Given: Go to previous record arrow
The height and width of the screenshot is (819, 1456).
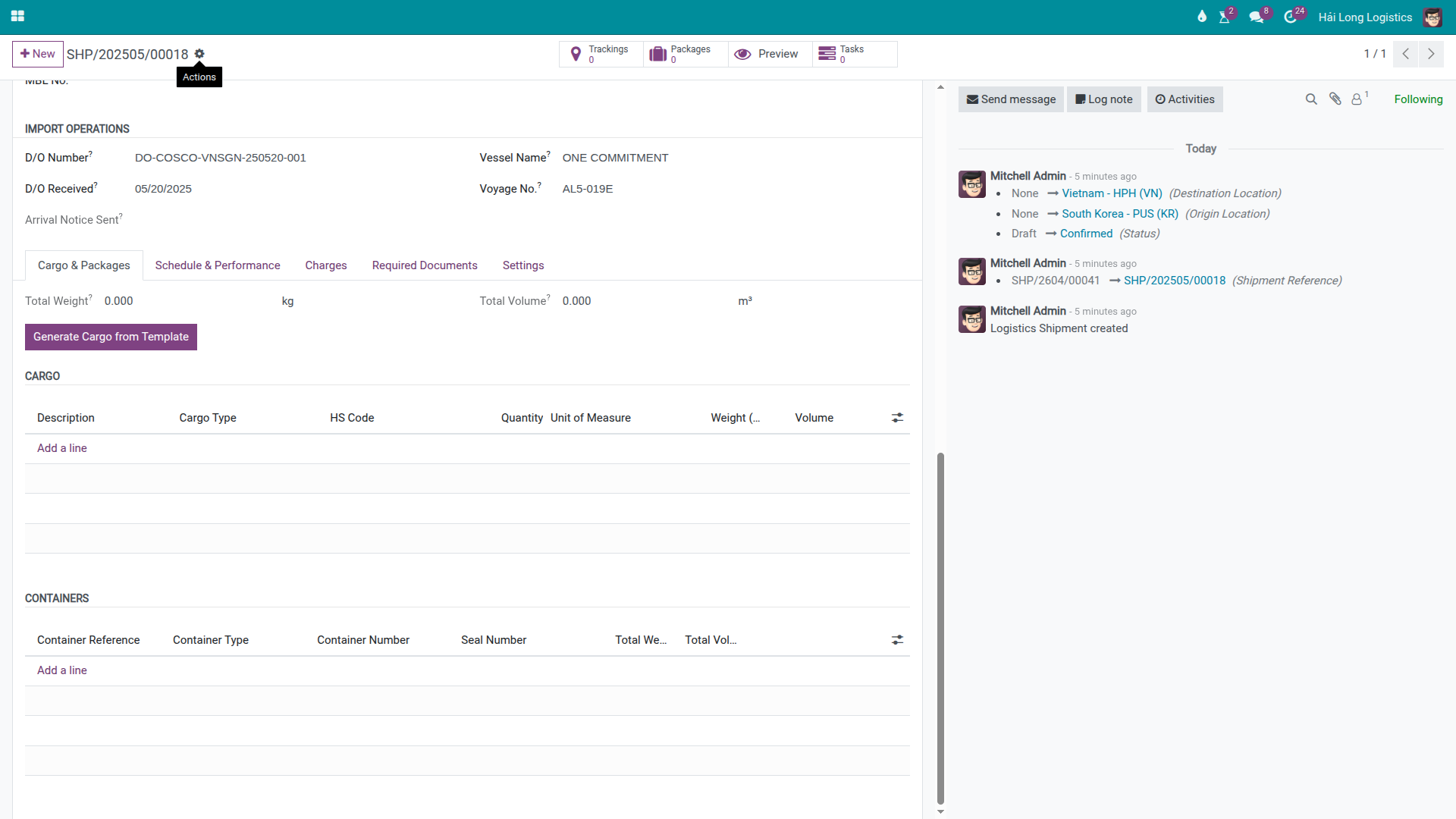Looking at the screenshot, I should click(1405, 54).
